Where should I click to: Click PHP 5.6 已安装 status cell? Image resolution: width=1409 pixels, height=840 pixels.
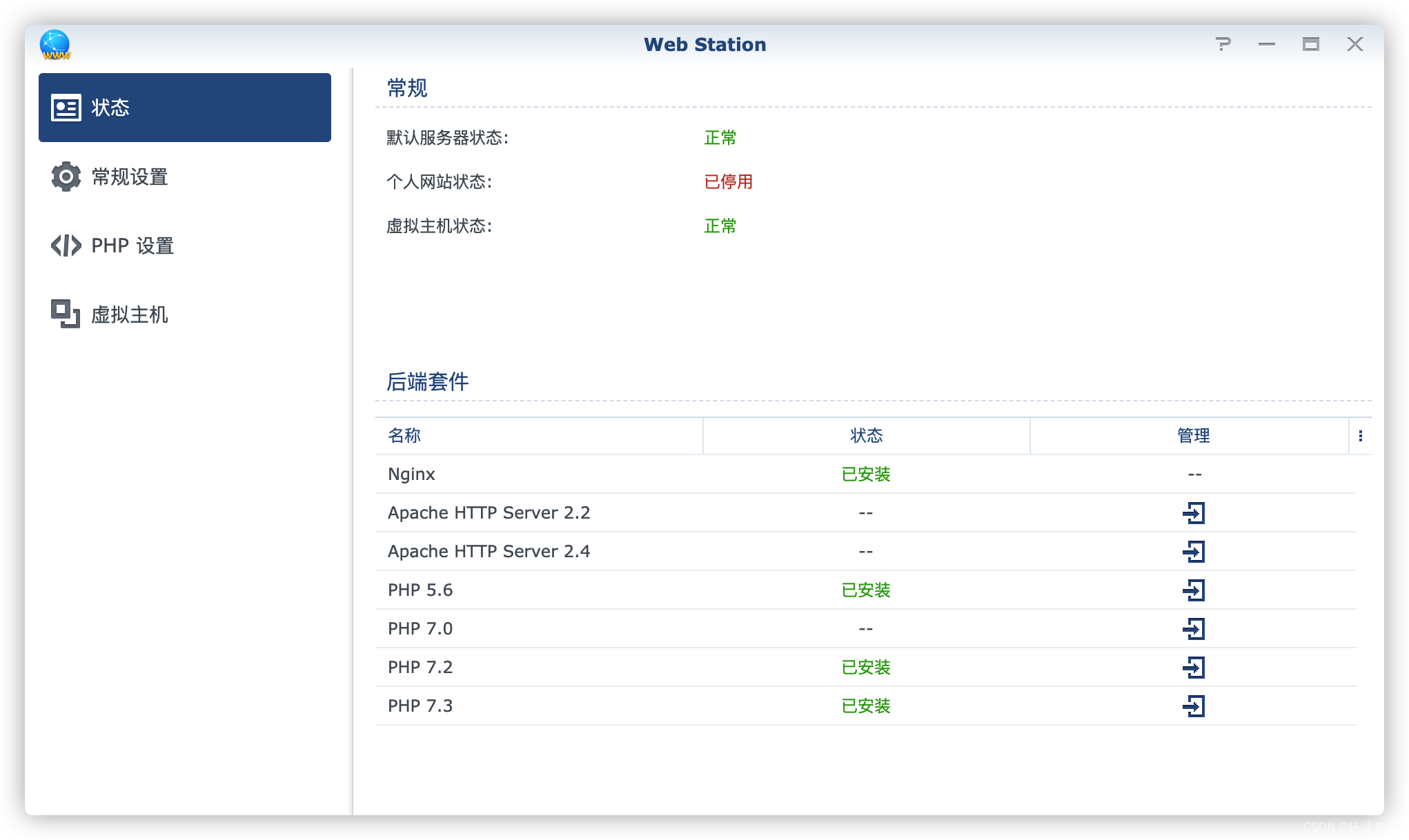(x=866, y=590)
